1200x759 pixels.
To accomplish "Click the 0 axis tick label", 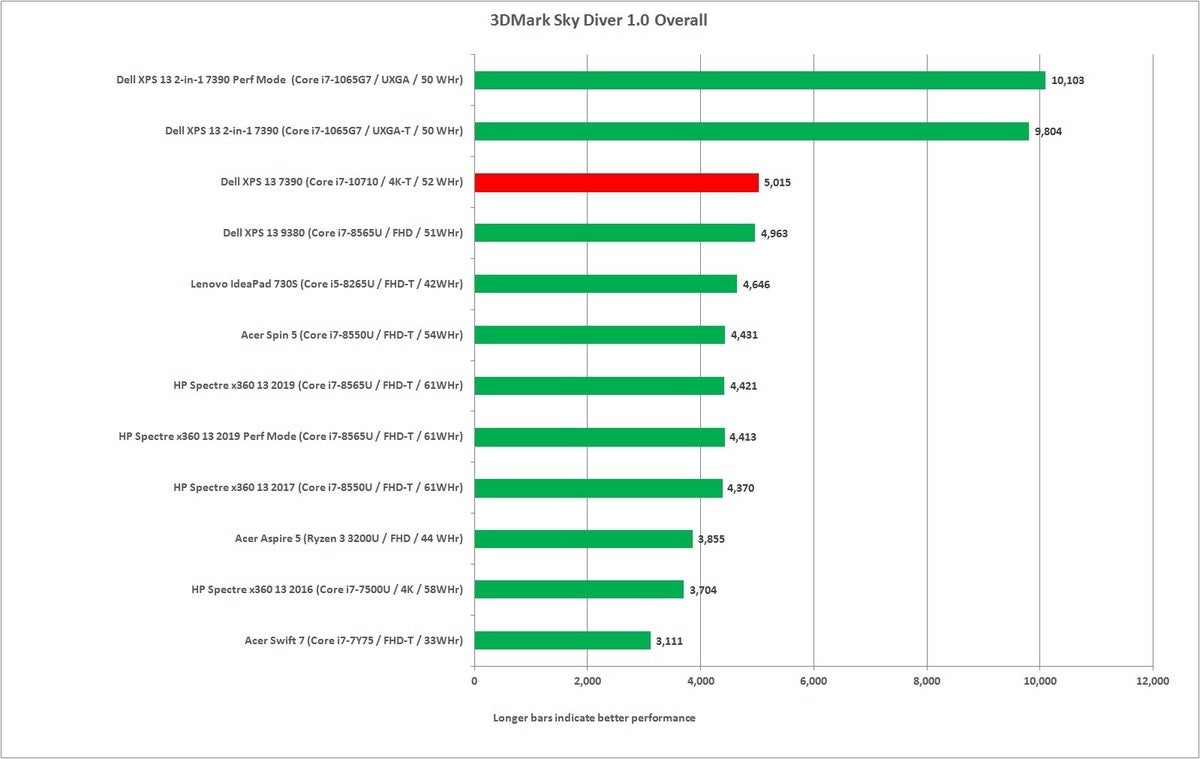I will (x=474, y=682).
